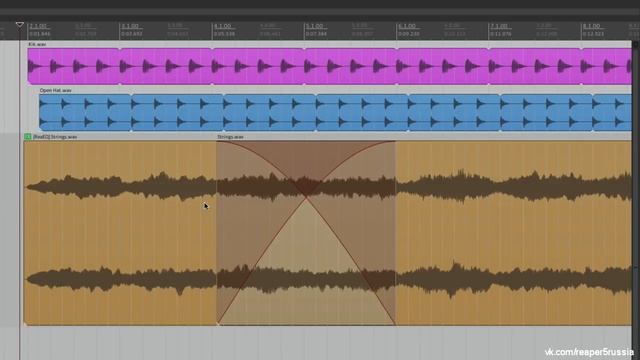Image resolution: width=640 pixels, height=360 pixels.
Task: Click the Open Hat.wav item label
Action: click(x=56, y=90)
